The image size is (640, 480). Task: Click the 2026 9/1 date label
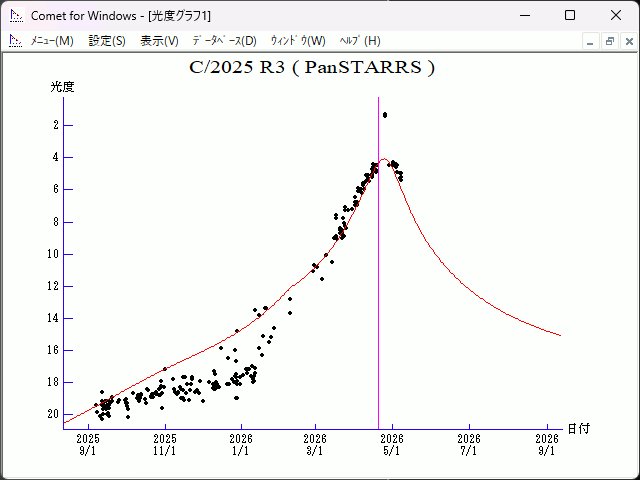coord(547,445)
